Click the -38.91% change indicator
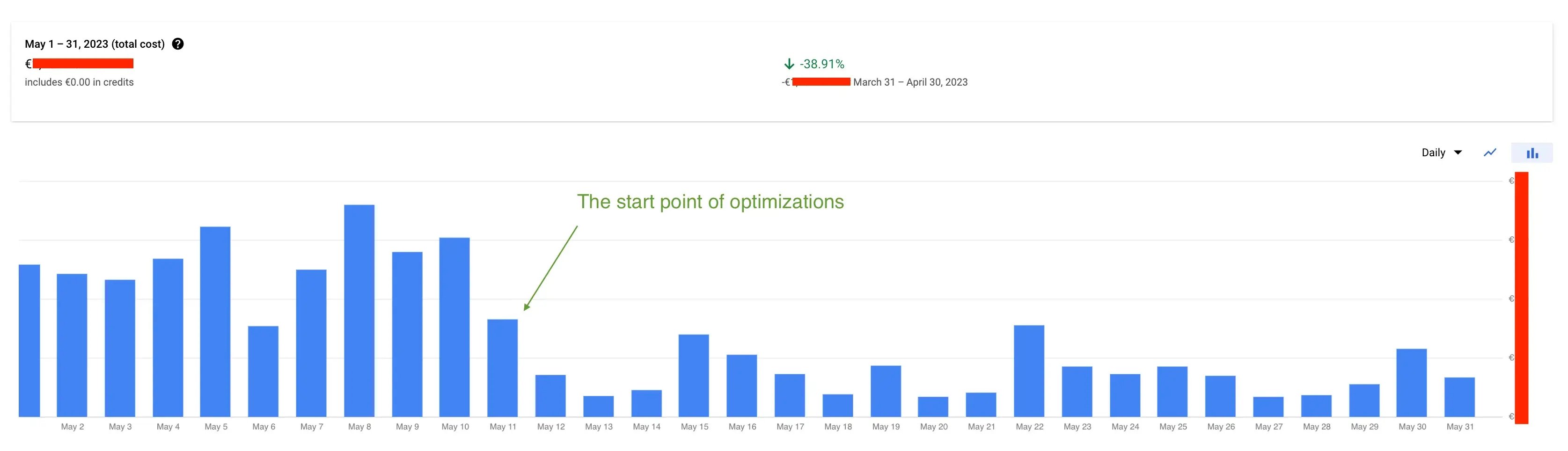The width and height of the screenshot is (1568, 451). (822, 64)
